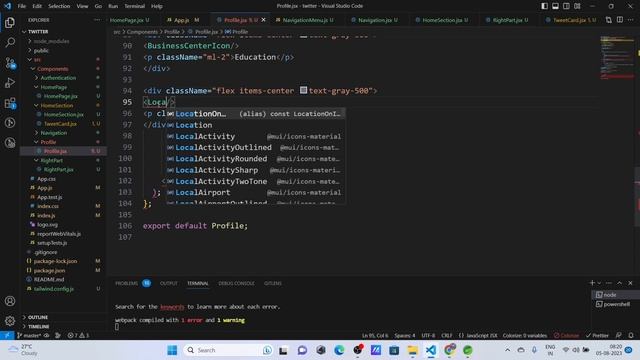Open Source Control view in activity bar

tap(10, 63)
